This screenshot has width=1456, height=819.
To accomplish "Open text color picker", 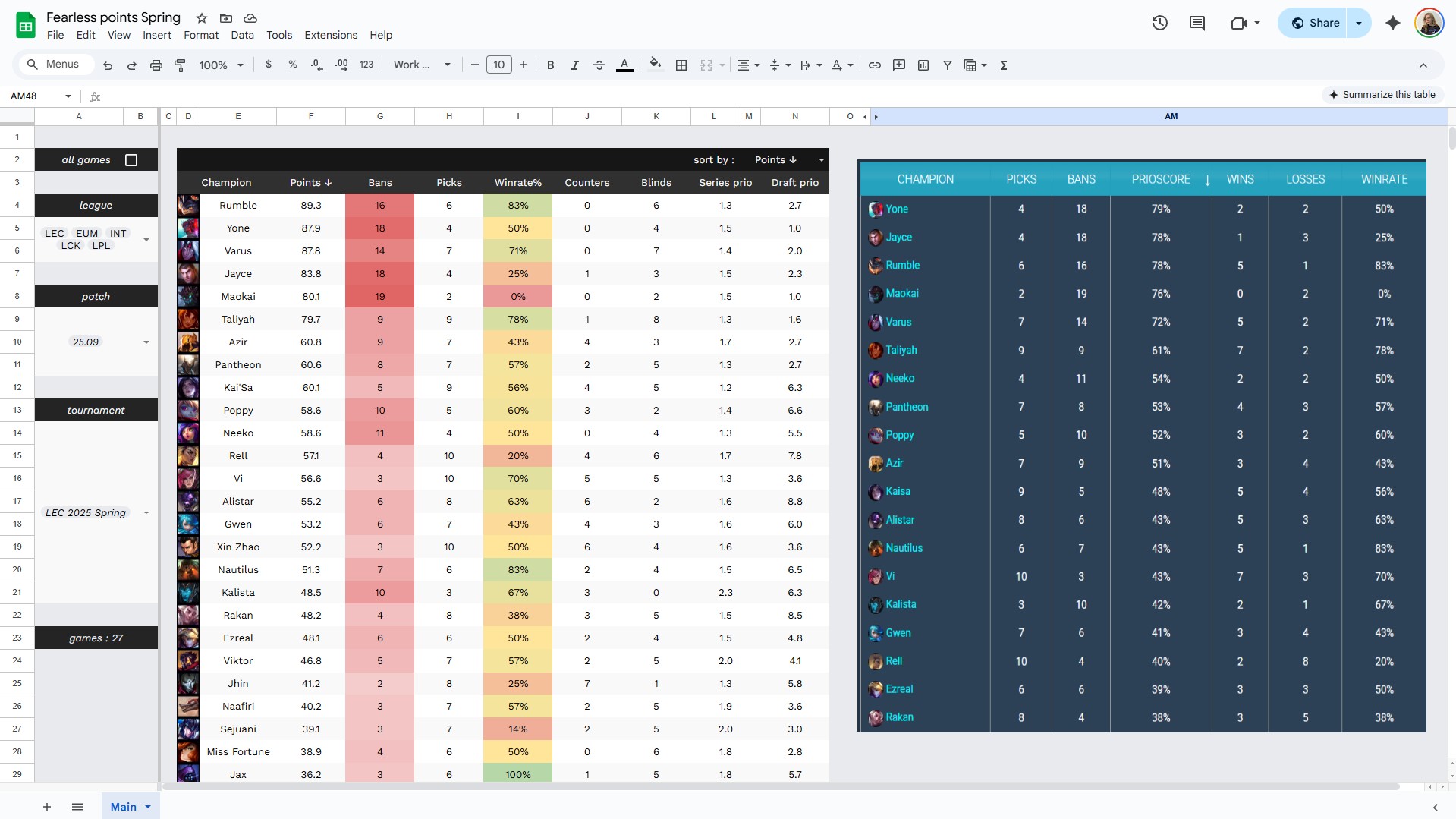I will click(x=624, y=65).
